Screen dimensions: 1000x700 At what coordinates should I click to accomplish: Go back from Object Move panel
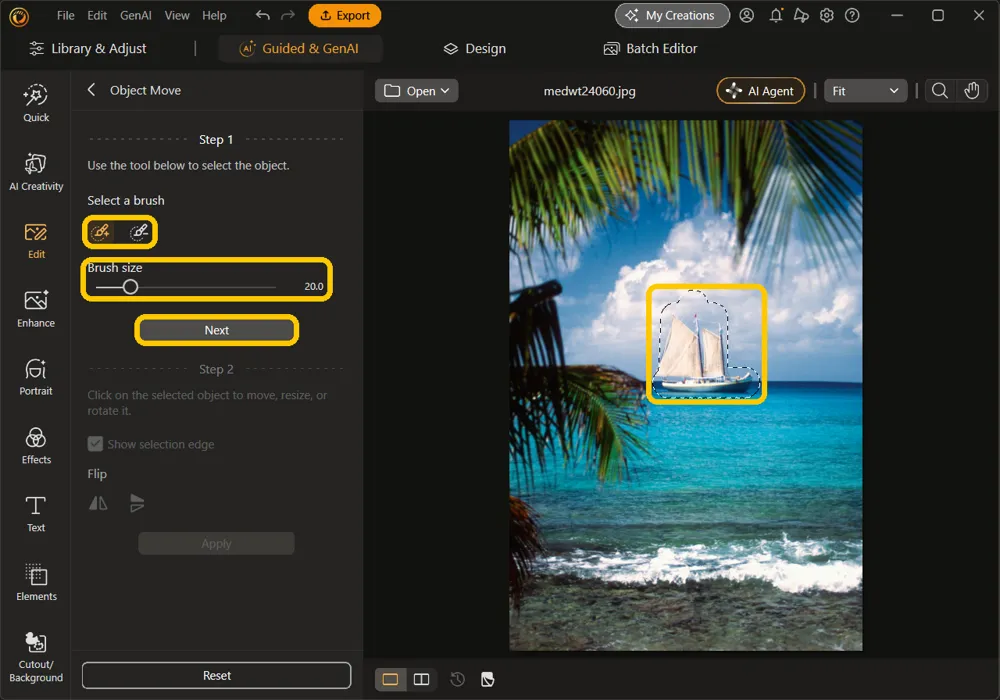[91, 90]
